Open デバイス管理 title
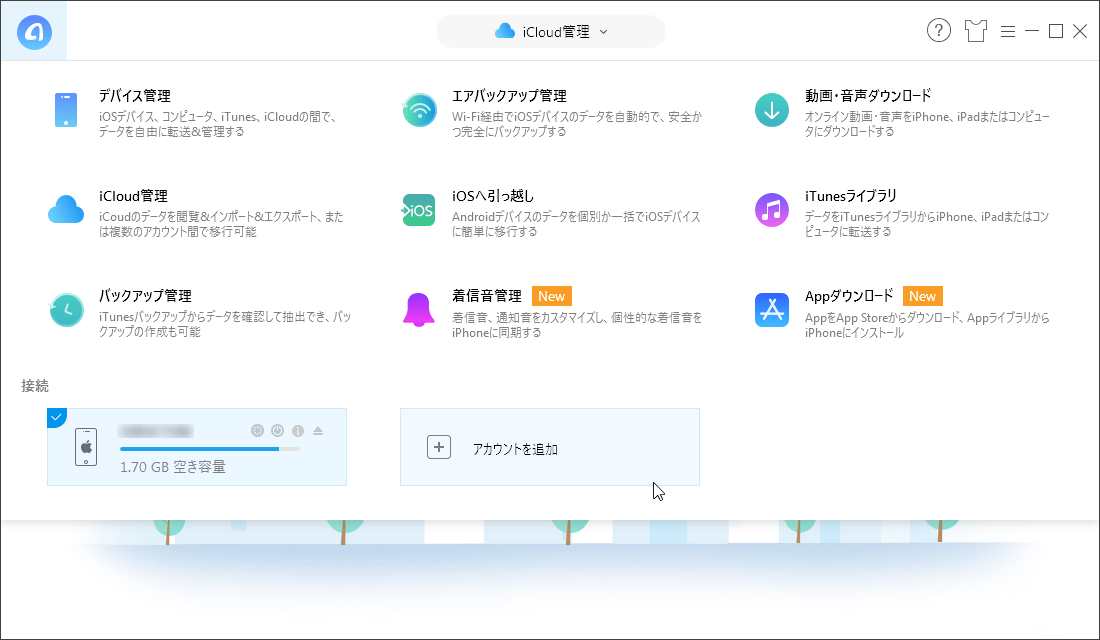The width and height of the screenshot is (1100, 640). point(135,95)
